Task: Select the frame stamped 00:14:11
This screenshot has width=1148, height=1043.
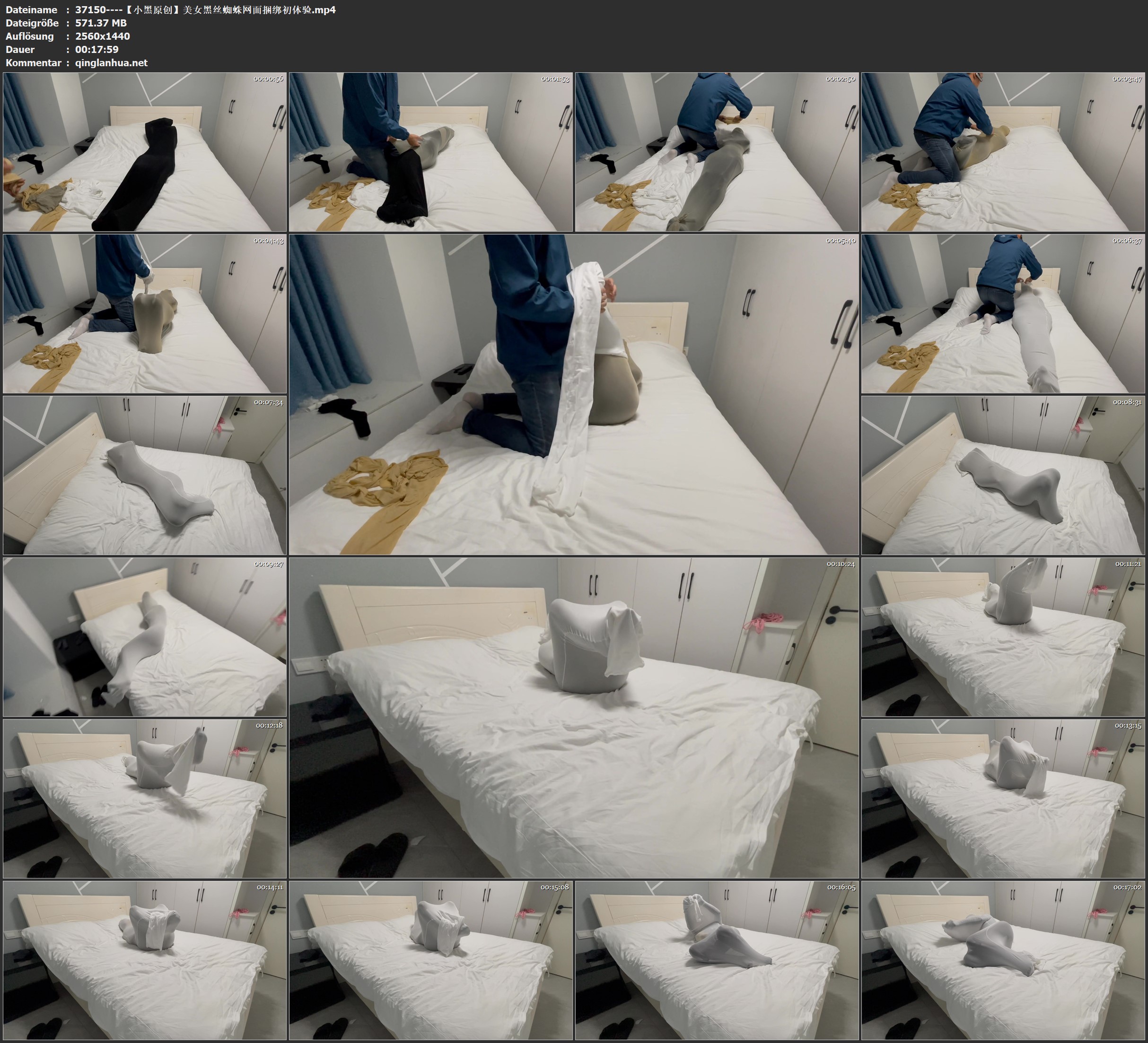Action: (x=145, y=960)
